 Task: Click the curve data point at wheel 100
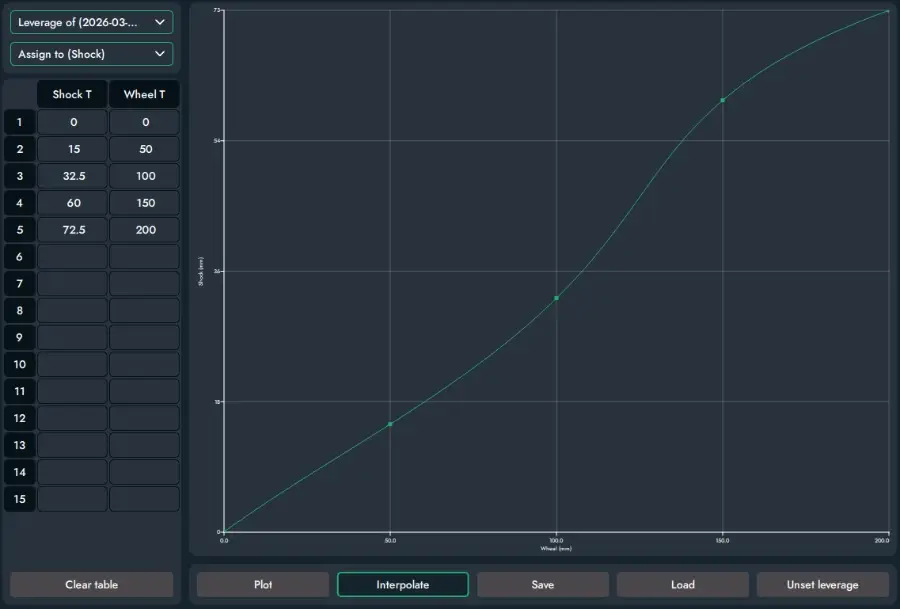[556, 298]
